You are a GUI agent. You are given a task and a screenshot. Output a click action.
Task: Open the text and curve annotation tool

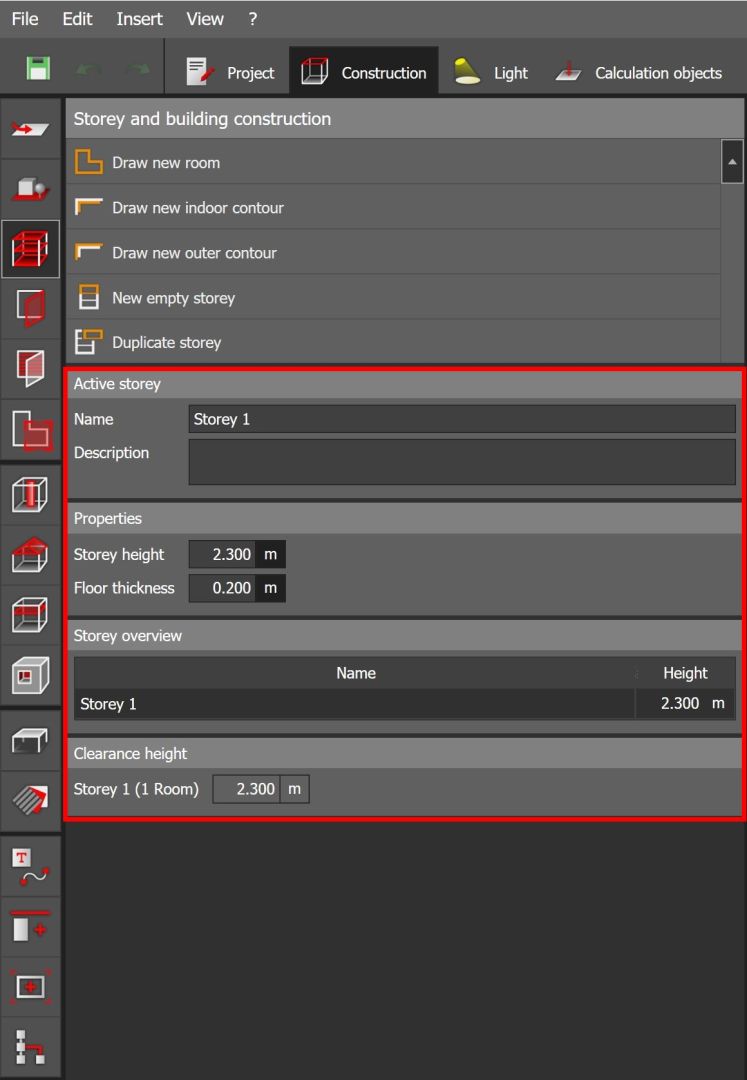30,866
